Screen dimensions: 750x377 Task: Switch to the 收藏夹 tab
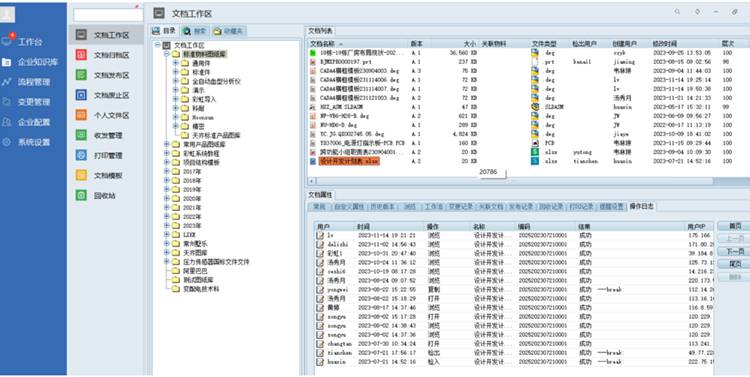(x=229, y=31)
